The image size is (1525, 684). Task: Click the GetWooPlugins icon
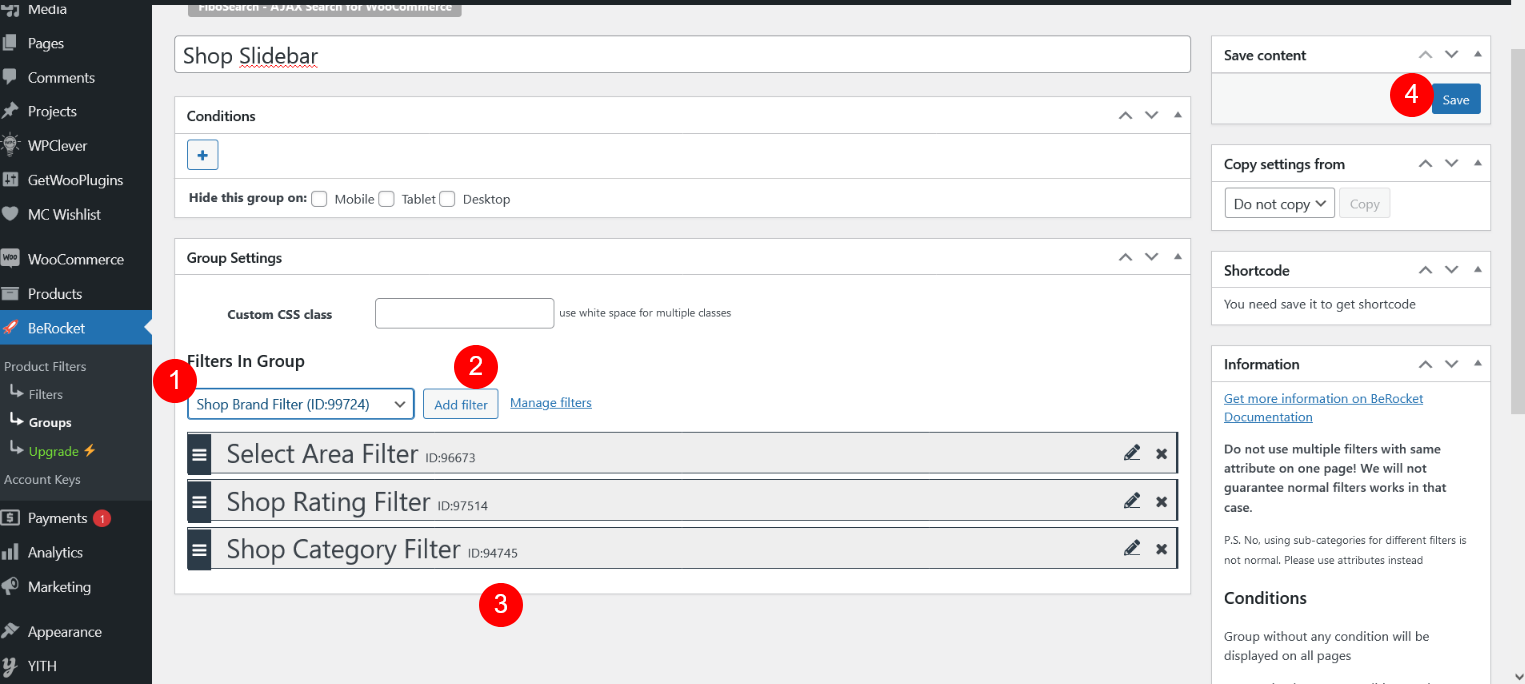[10, 180]
